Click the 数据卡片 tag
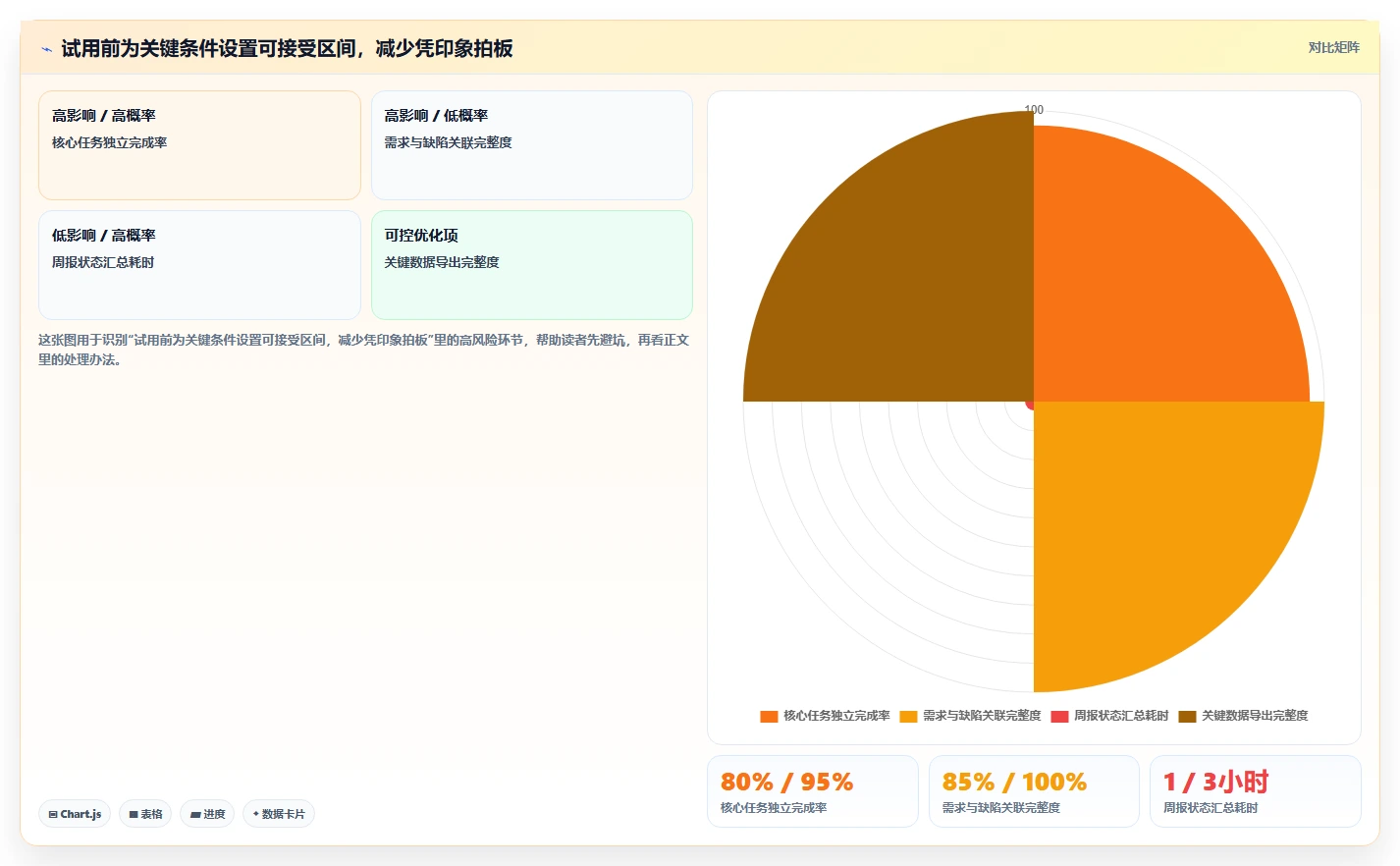The height and width of the screenshot is (866, 1400). [x=279, y=814]
